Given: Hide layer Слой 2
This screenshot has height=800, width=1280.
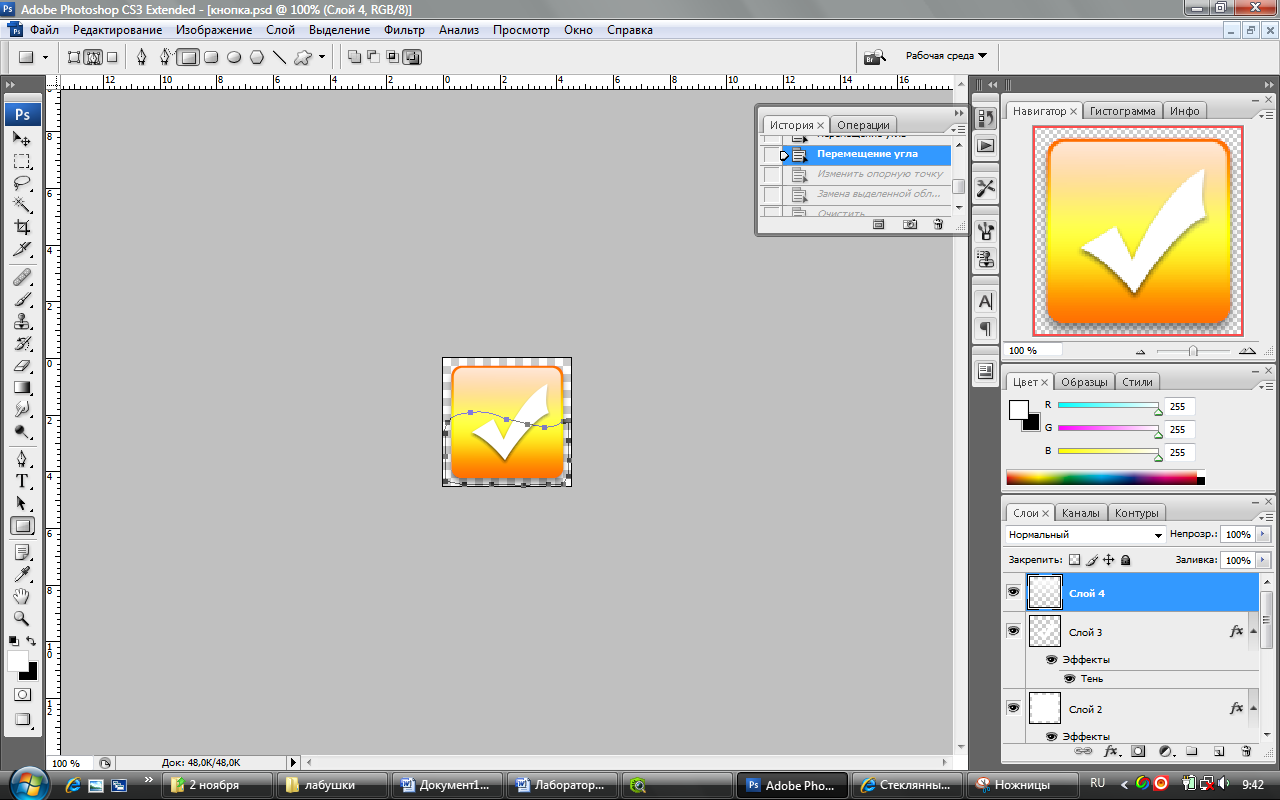Looking at the screenshot, I should coord(1013,708).
